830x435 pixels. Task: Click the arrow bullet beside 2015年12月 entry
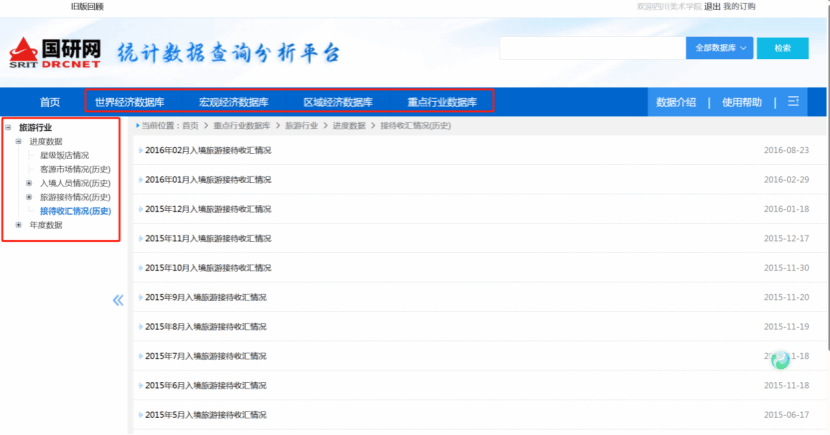(140, 209)
